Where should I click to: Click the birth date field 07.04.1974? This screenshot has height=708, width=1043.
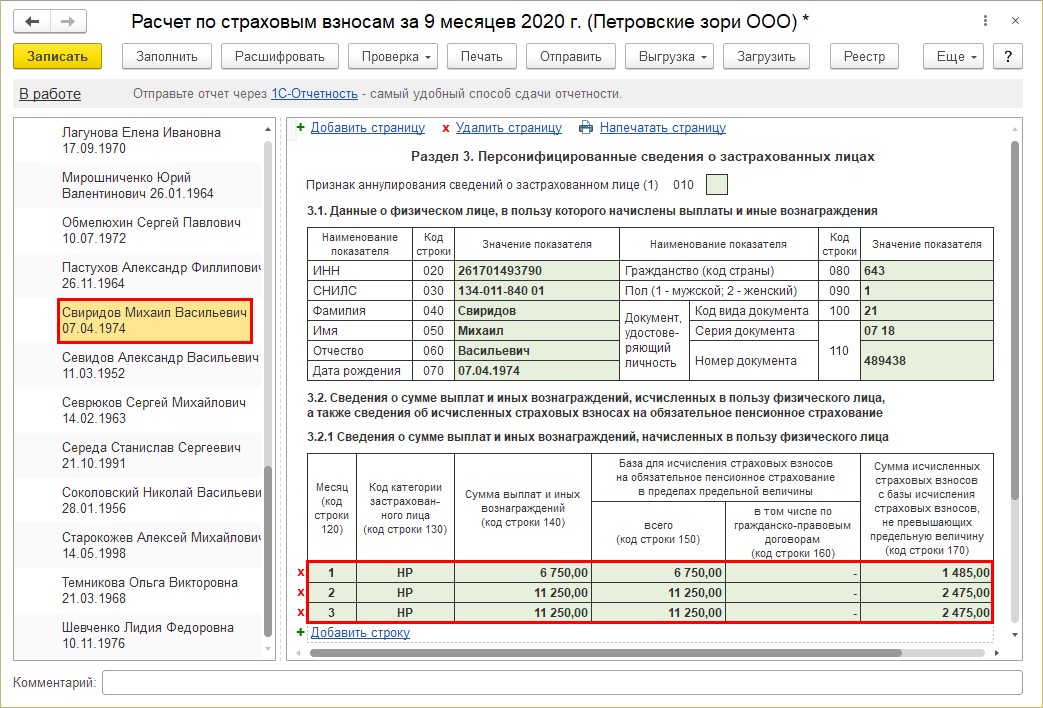click(x=537, y=371)
